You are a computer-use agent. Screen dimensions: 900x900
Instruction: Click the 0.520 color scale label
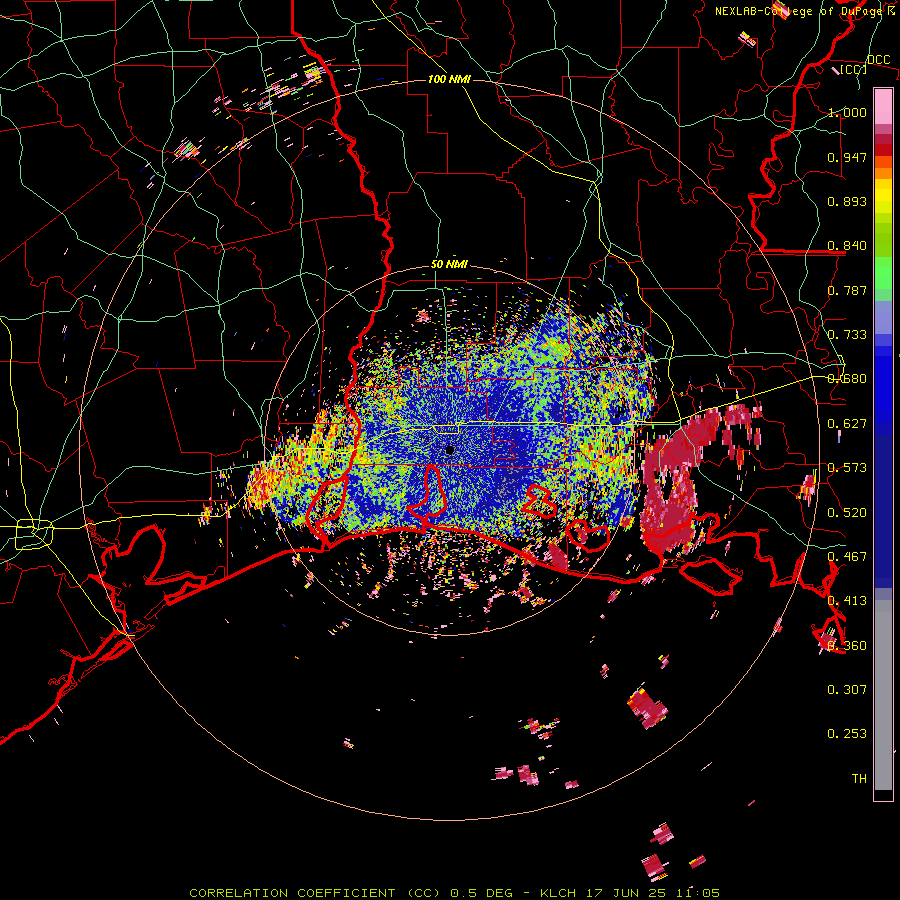tap(847, 513)
